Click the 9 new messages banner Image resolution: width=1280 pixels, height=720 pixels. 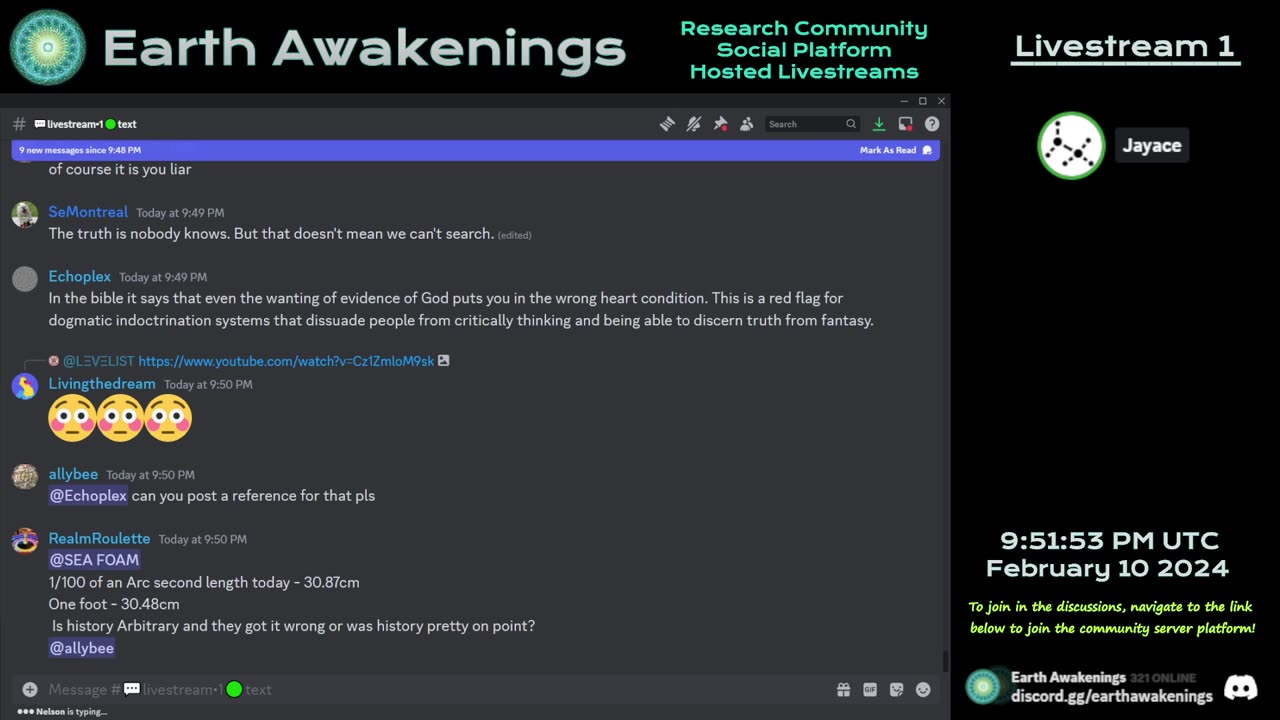pyautogui.click(x=475, y=150)
